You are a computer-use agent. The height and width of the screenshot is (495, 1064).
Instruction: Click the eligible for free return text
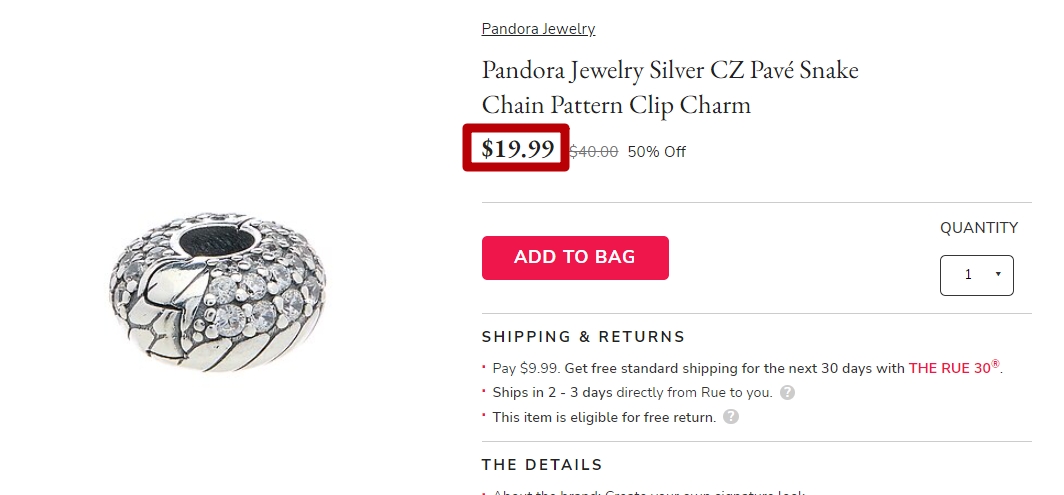605,417
